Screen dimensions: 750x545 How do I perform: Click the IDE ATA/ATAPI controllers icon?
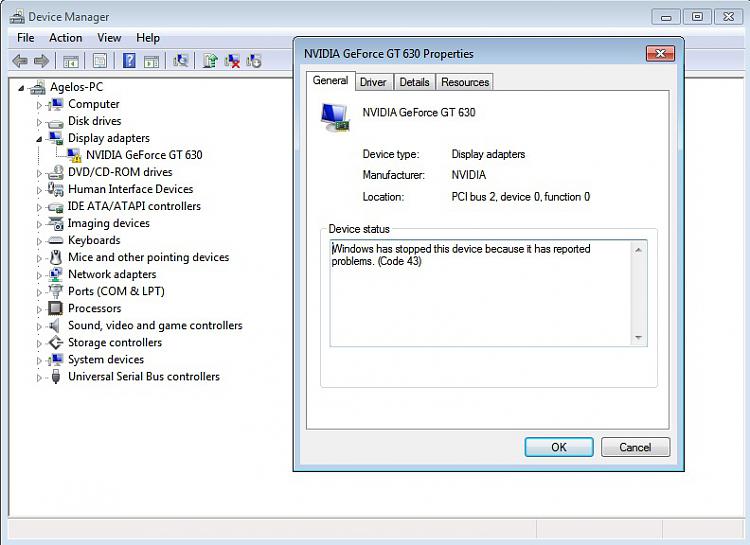55,207
